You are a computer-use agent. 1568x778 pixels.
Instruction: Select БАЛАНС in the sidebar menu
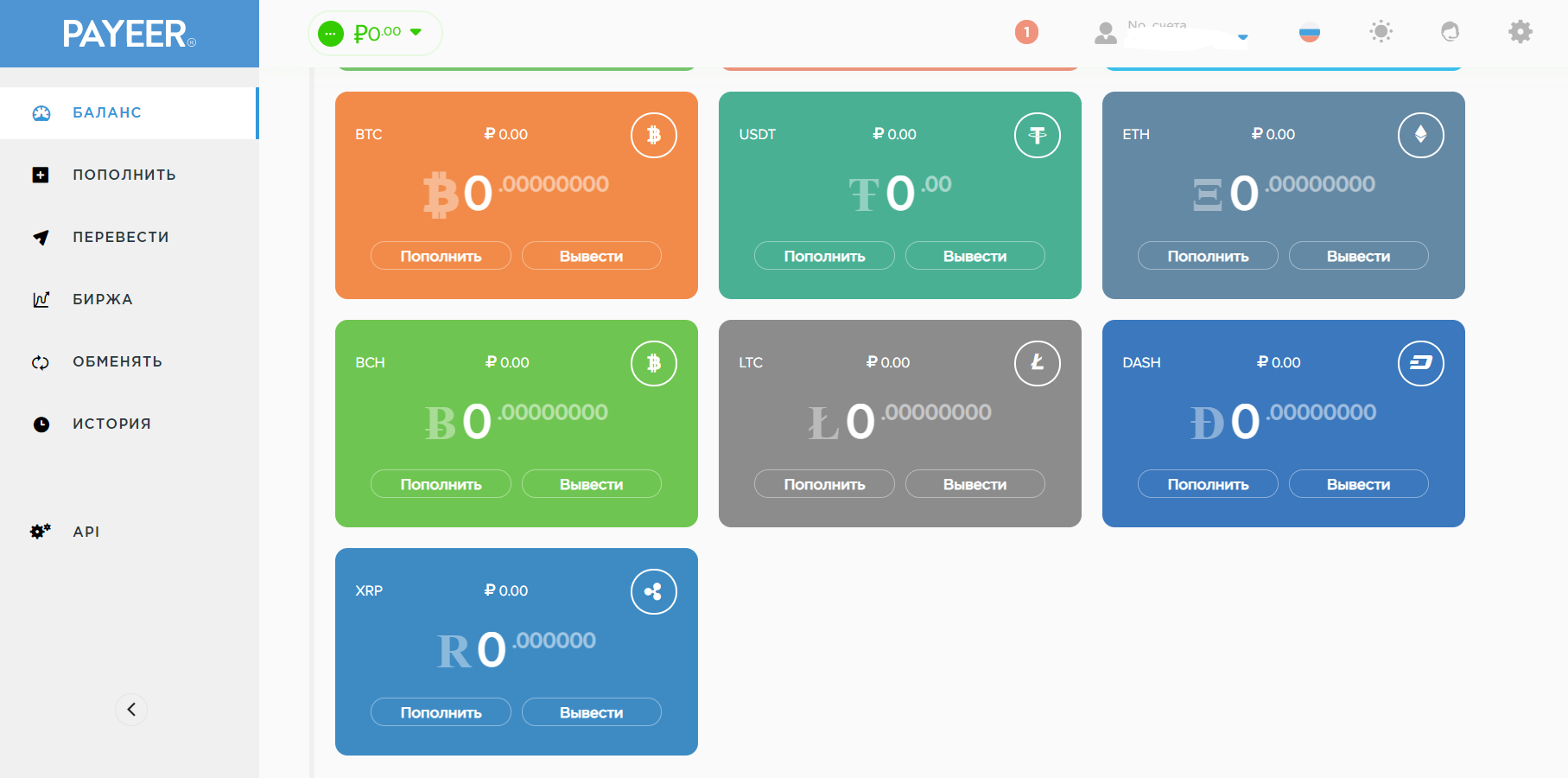point(129,112)
